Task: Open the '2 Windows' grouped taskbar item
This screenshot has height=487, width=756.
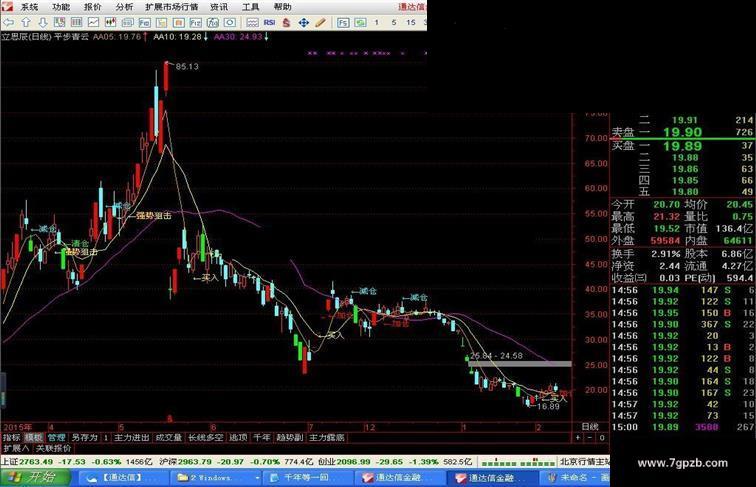Action: [216, 478]
